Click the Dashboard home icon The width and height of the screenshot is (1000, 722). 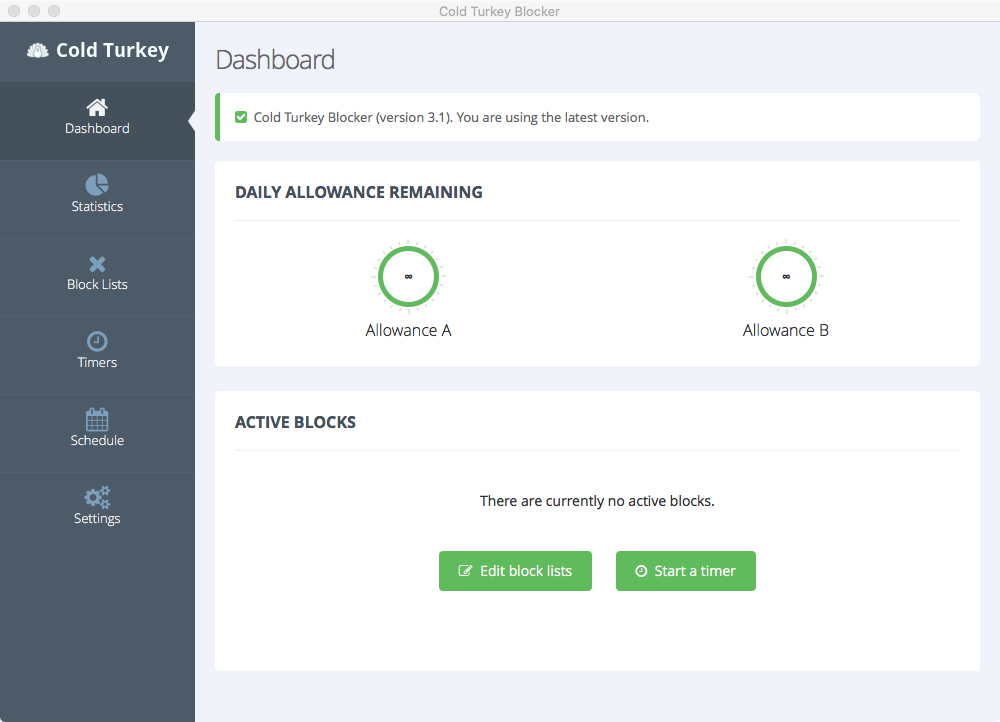point(97,107)
